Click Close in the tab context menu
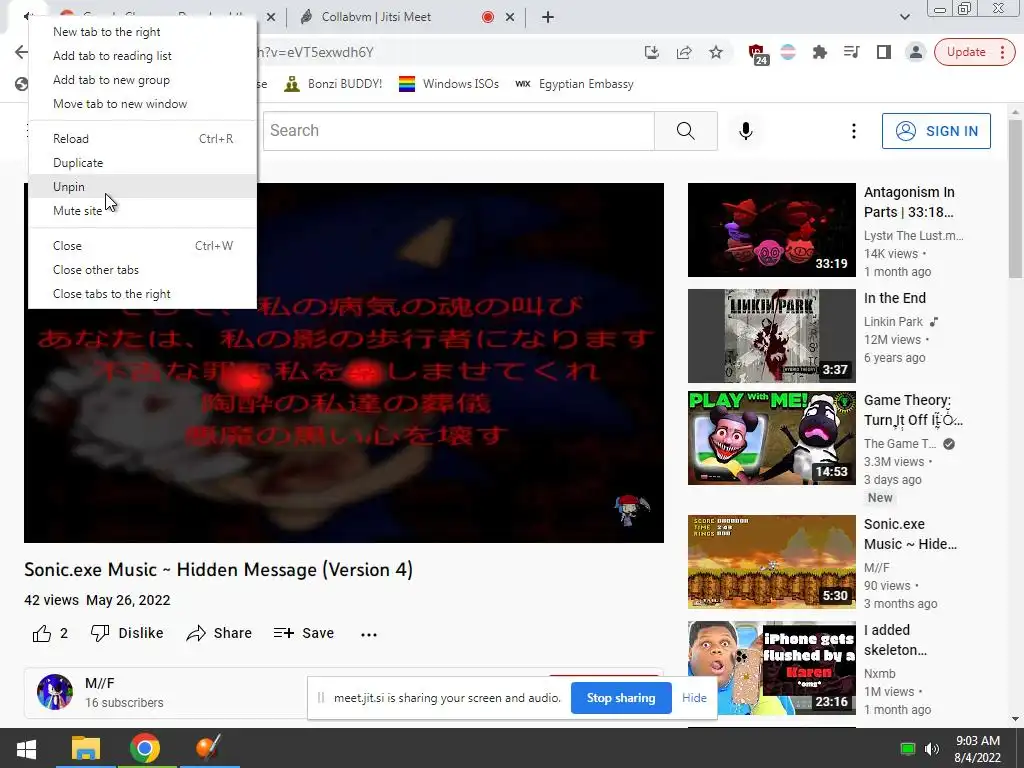 click(x=143, y=246)
